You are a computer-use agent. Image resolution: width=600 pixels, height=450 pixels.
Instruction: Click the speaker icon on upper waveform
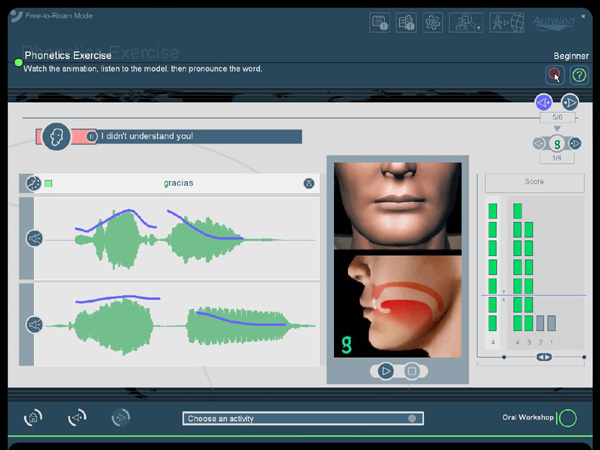click(34, 239)
